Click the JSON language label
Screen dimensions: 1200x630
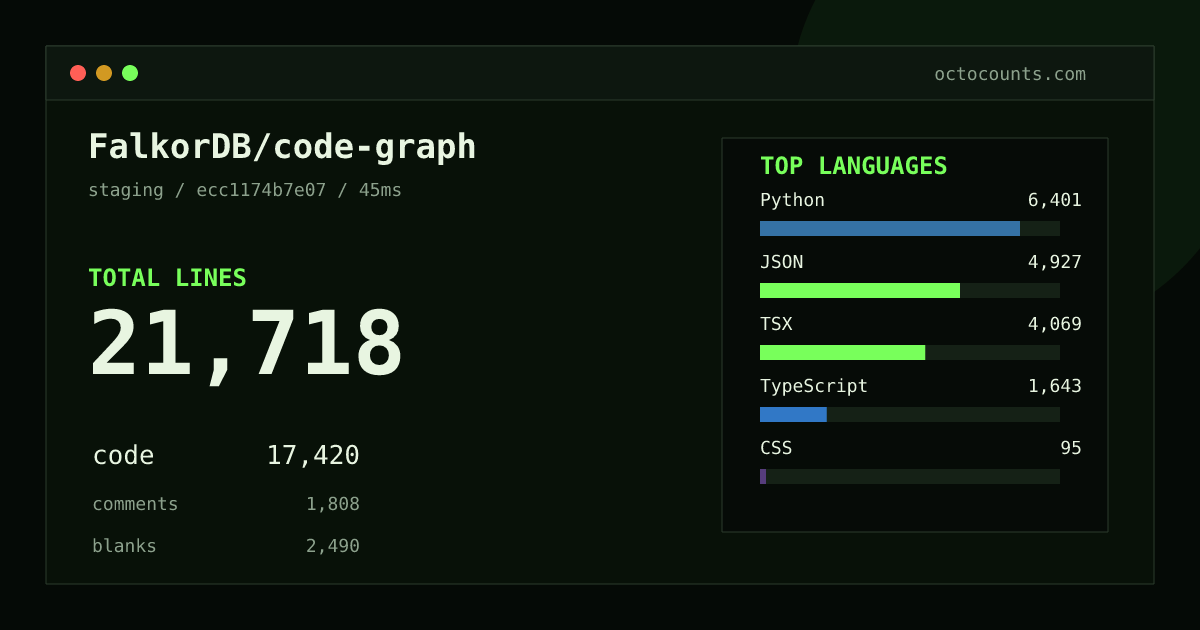[781, 262]
